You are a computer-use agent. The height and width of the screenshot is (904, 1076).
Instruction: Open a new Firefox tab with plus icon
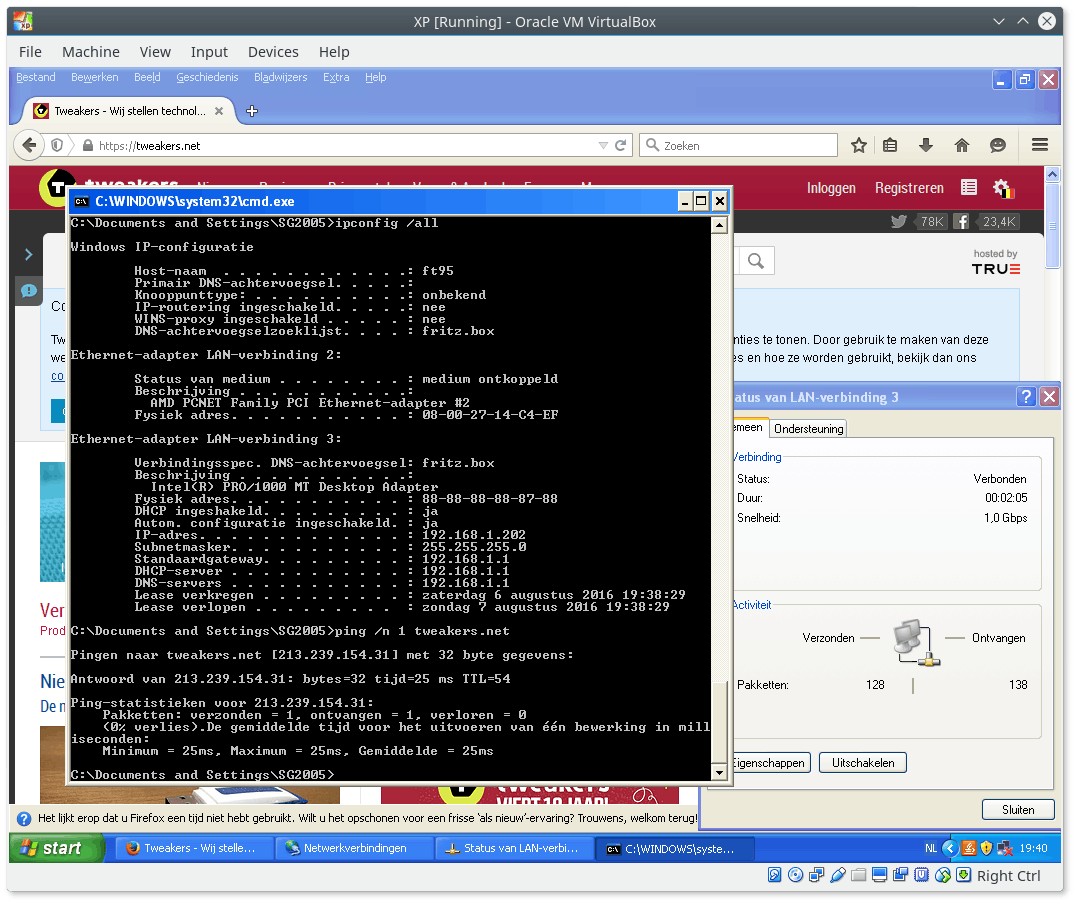click(252, 111)
